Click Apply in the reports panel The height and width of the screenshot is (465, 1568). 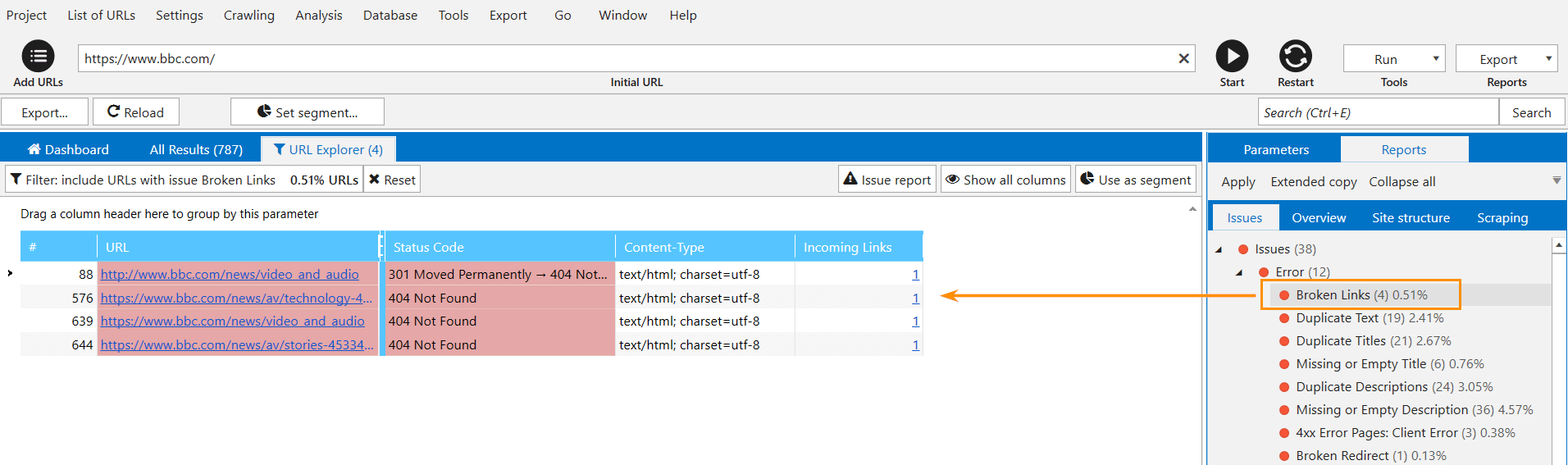(1238, 181)
